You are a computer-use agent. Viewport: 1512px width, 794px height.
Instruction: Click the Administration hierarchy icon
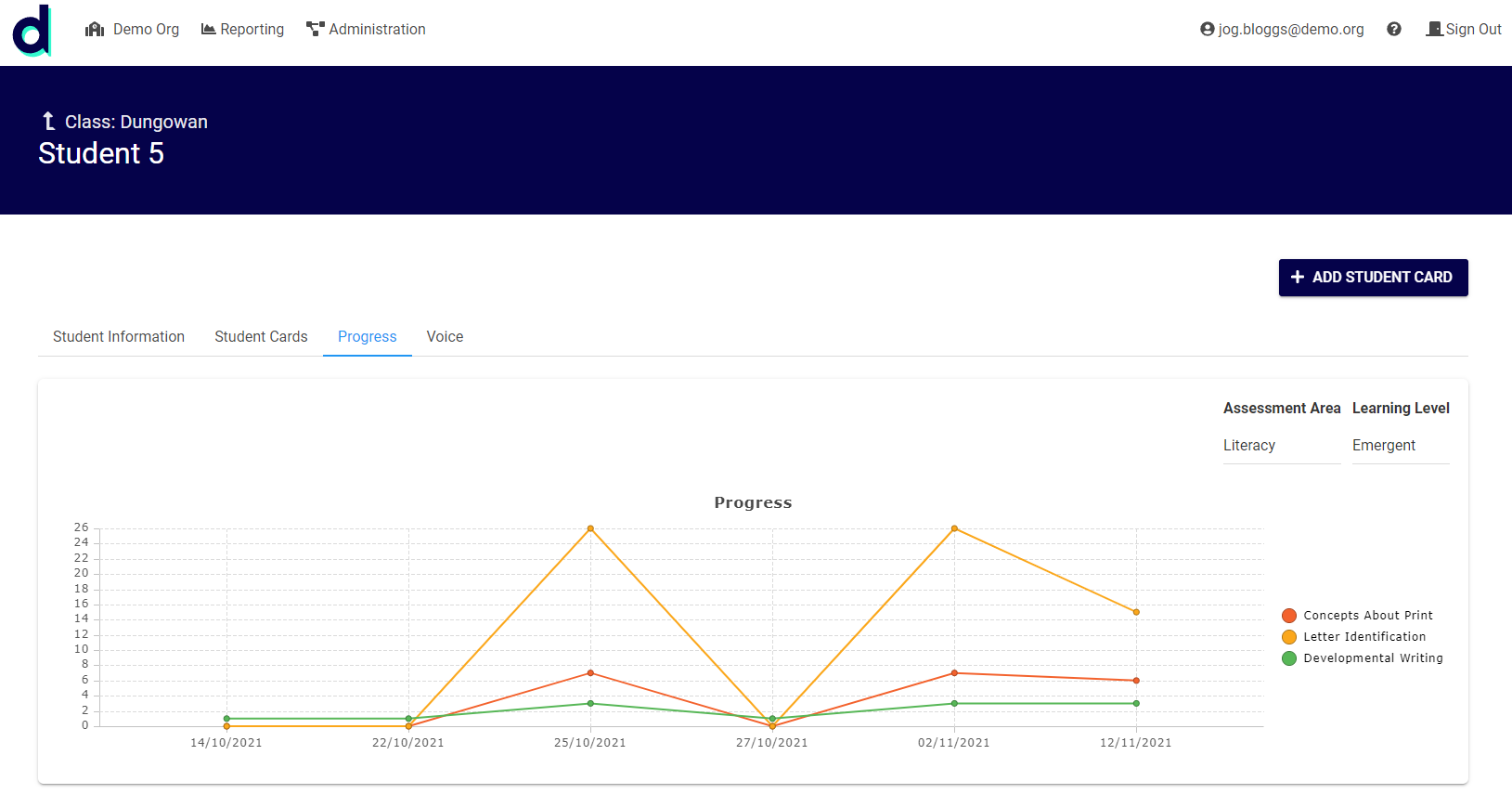click(x=316, y=30)
